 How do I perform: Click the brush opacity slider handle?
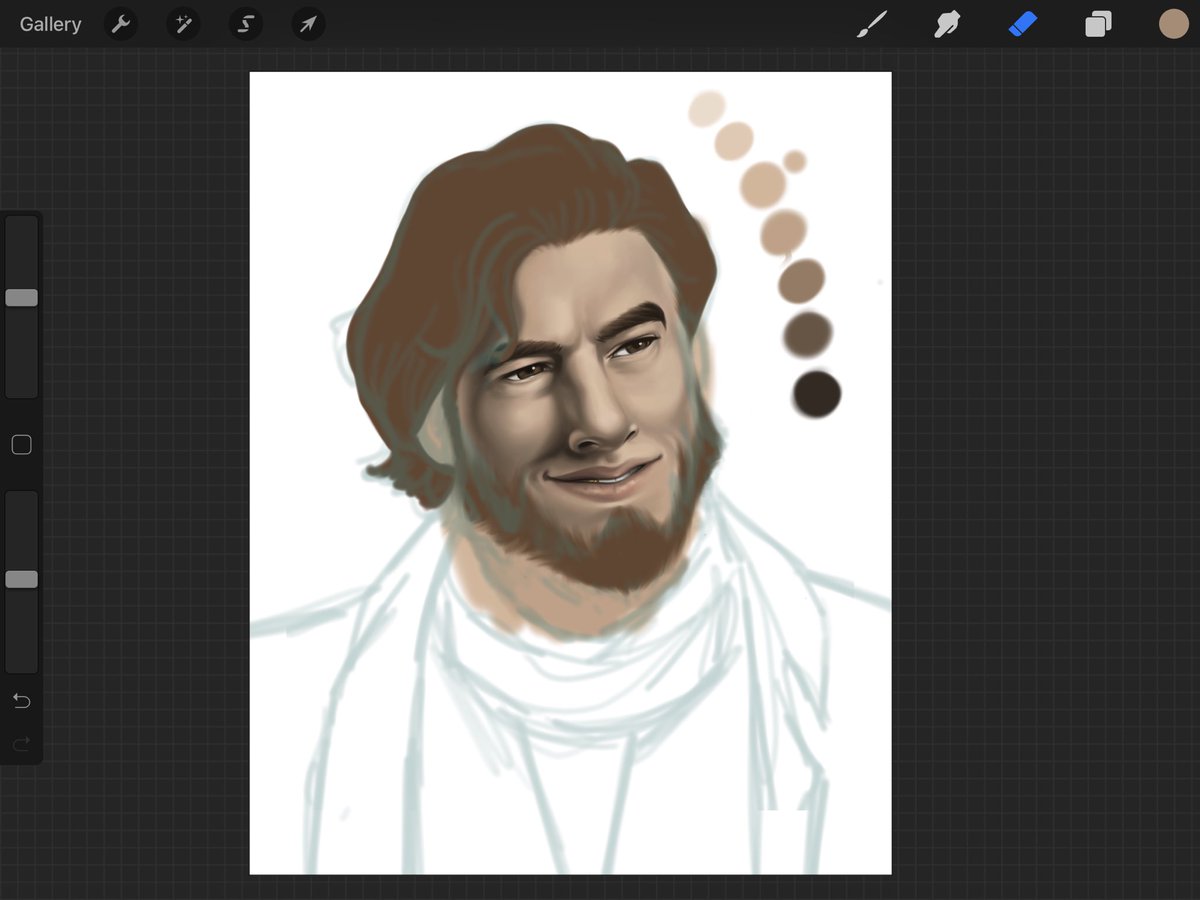21,579
